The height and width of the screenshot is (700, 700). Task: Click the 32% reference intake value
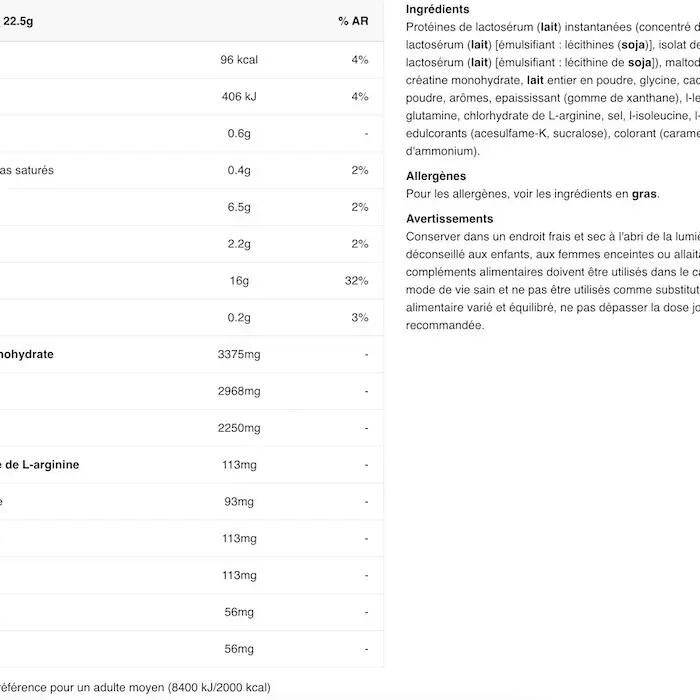point(356,281)
